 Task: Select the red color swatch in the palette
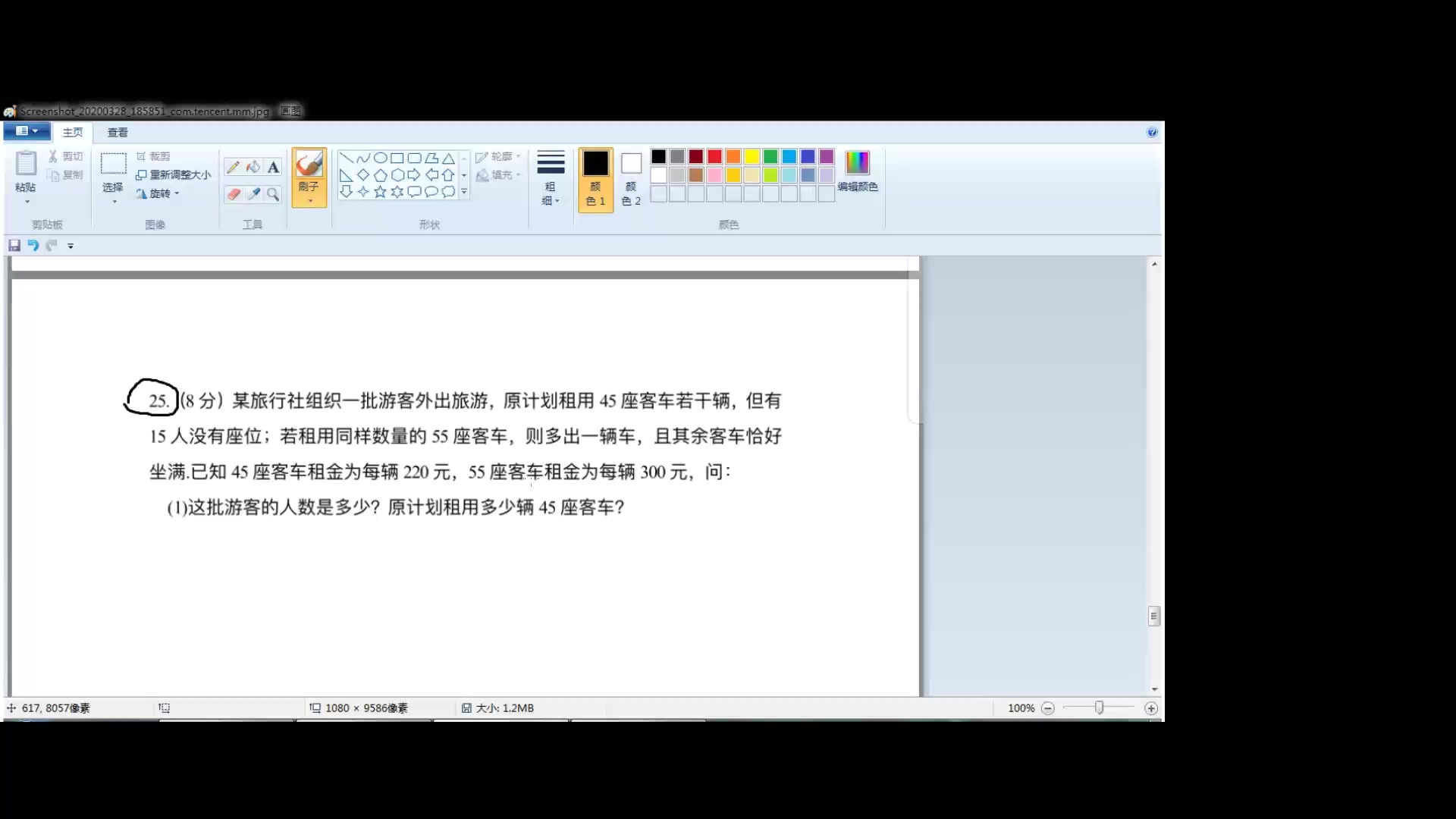pyautogui.click(x=714, y=156)
